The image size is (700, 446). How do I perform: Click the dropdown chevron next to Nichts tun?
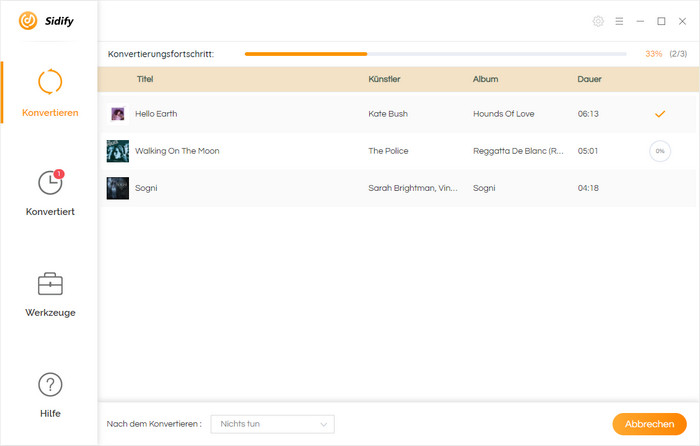click(324, 425)
